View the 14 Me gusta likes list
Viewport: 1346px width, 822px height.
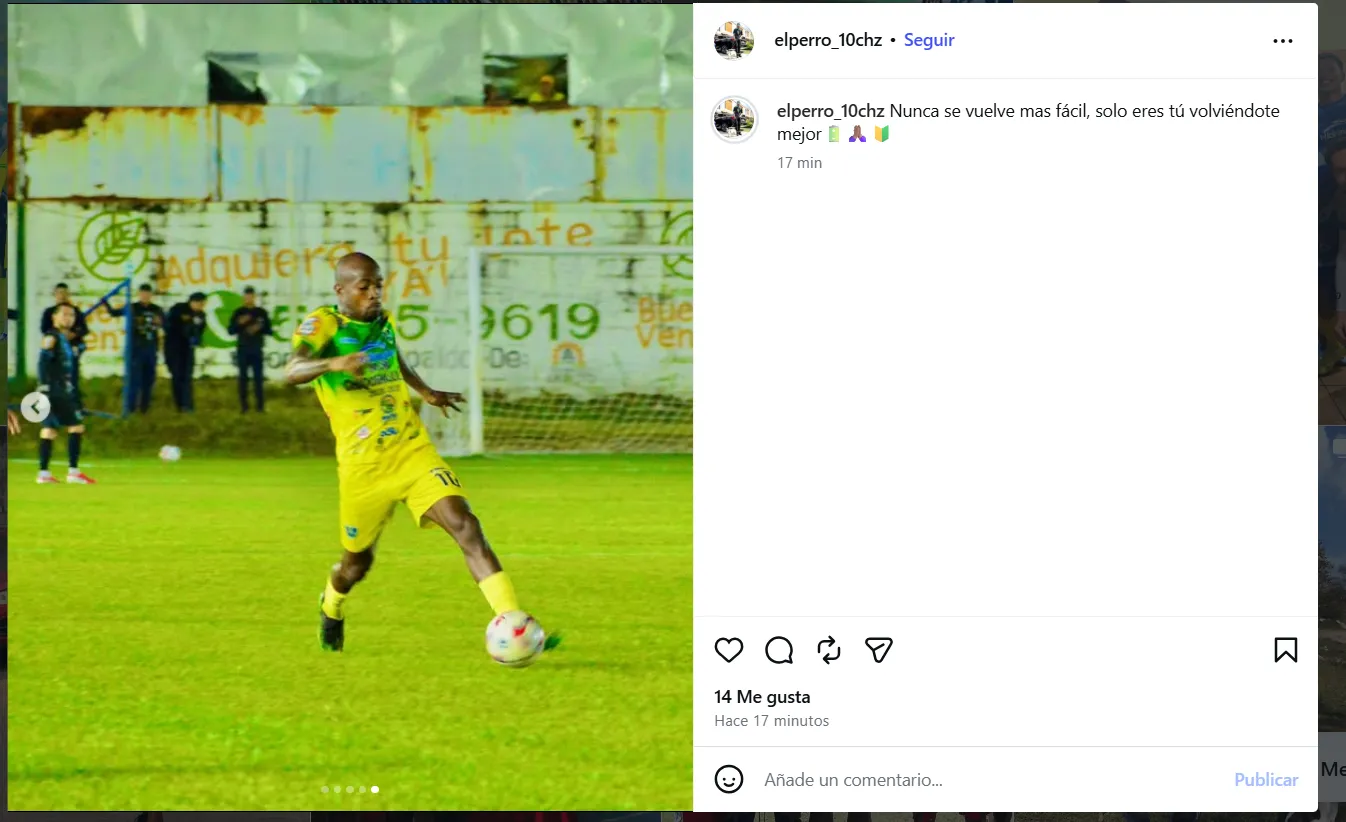coord(762,697)
